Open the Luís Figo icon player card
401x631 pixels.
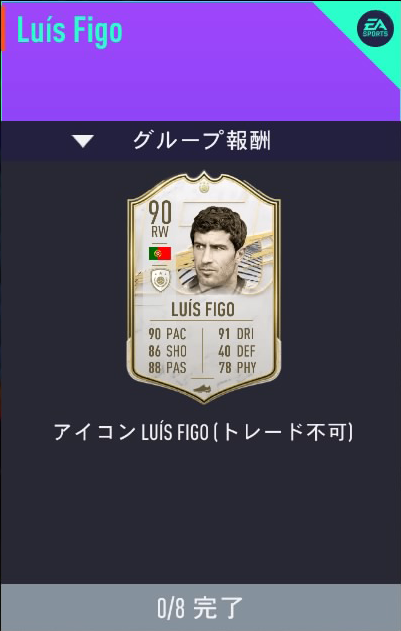click(204, 287)
